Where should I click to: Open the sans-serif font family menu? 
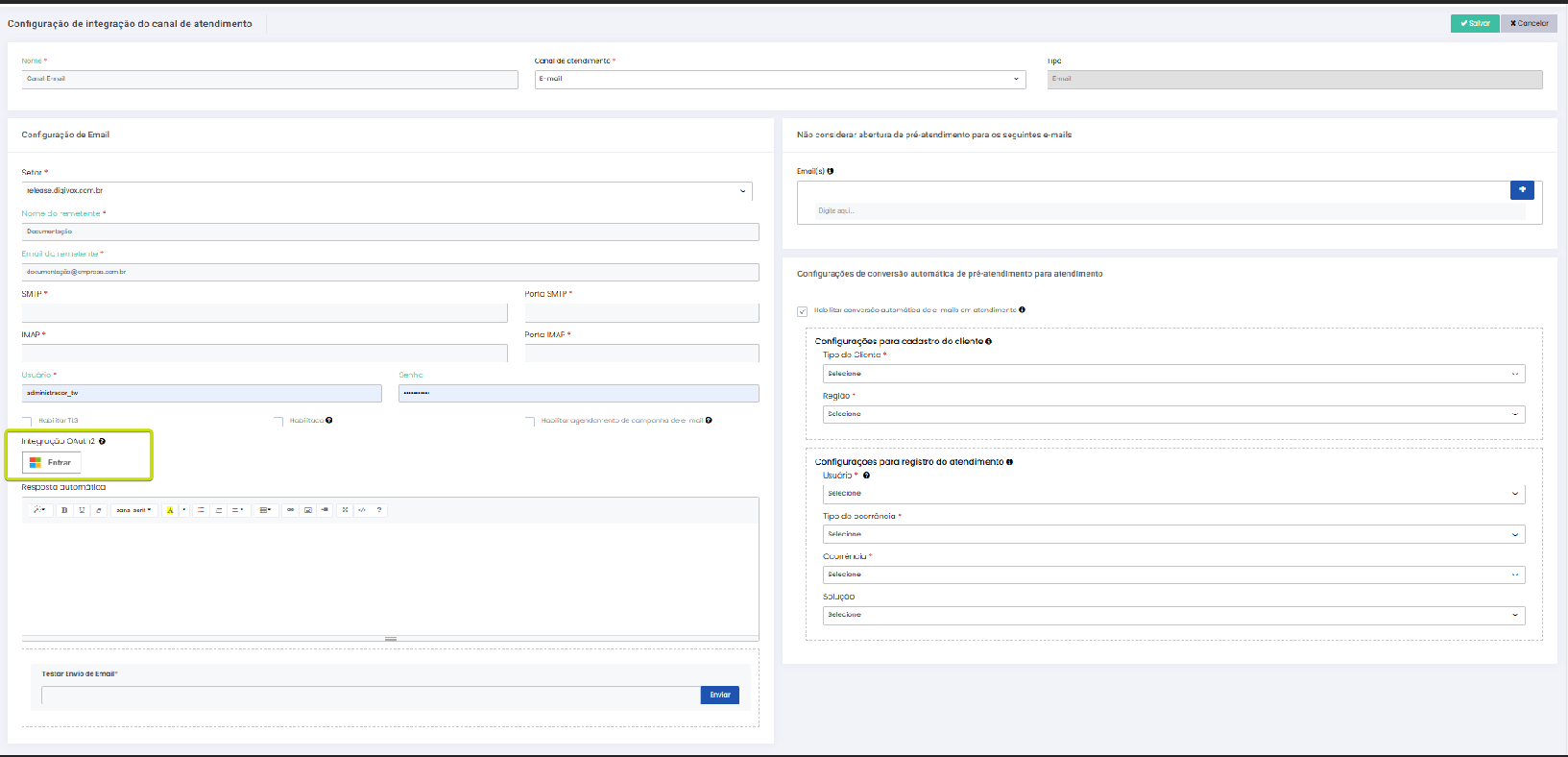point(133,510)
